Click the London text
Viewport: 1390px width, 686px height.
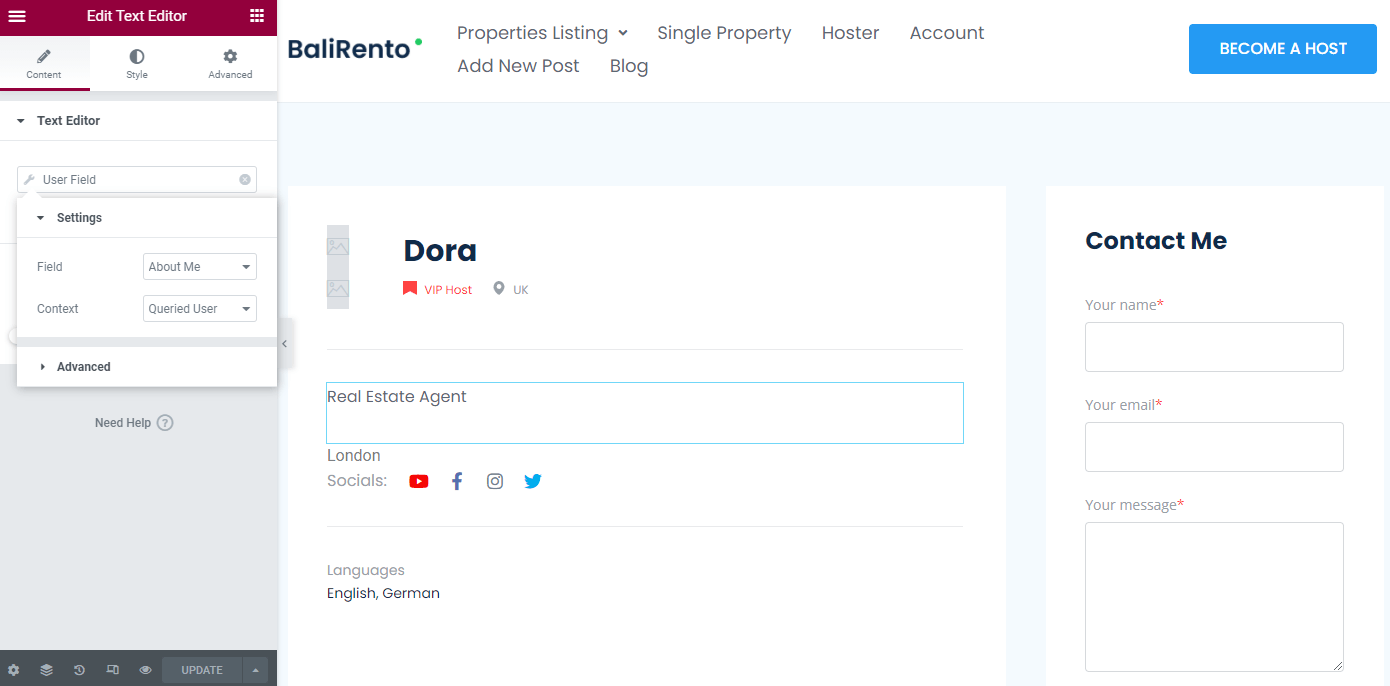pos(354,455)
